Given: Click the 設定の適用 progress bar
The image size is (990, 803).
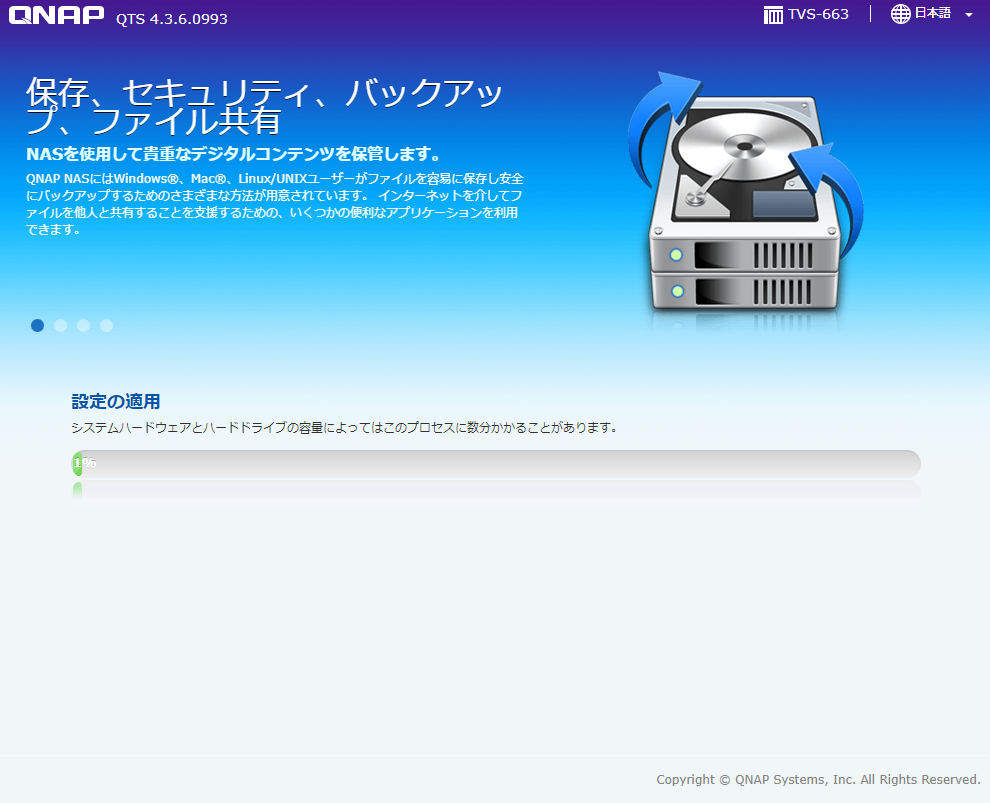Looking at the screenshot, I should pos(496,463).
